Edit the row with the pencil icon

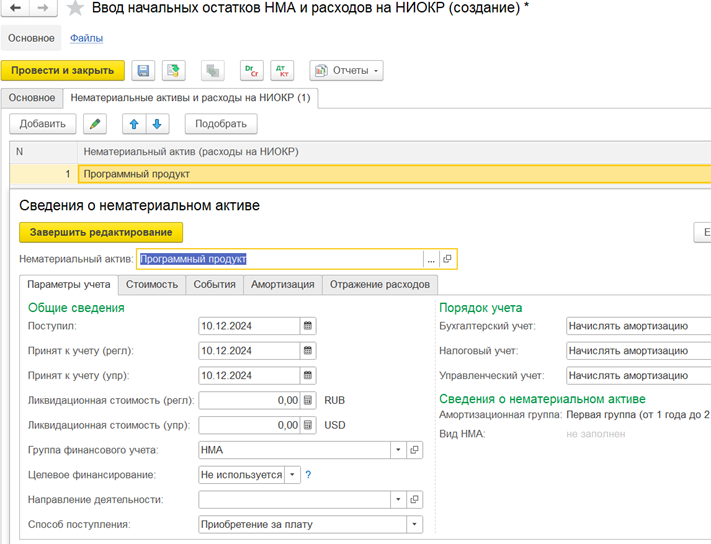pos(95,124)
